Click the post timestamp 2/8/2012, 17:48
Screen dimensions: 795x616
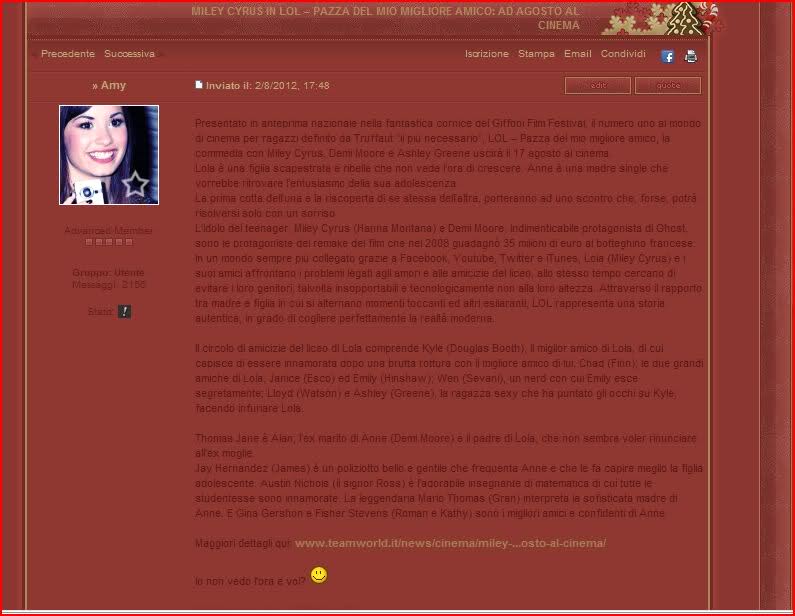pos(292,86)
